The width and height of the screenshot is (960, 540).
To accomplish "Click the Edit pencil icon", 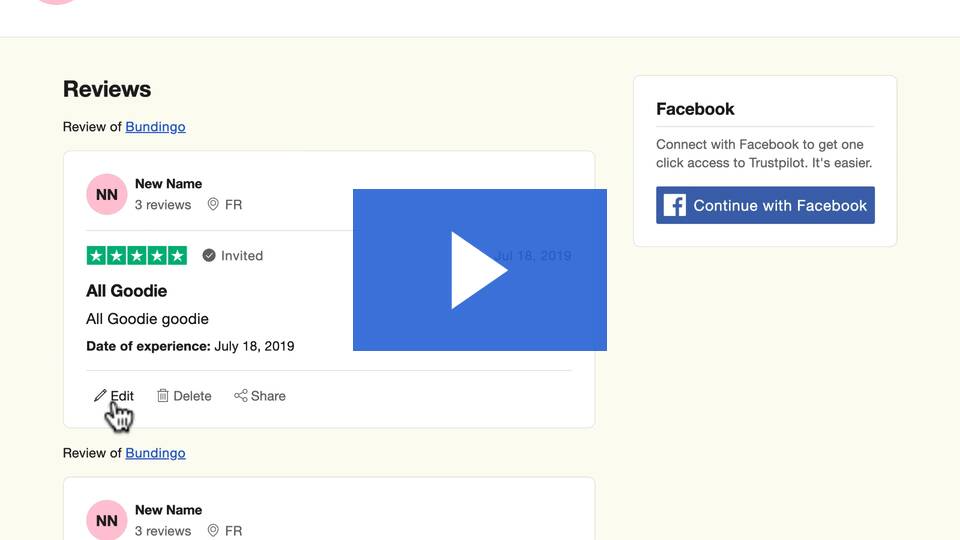I will pos(100,396).
